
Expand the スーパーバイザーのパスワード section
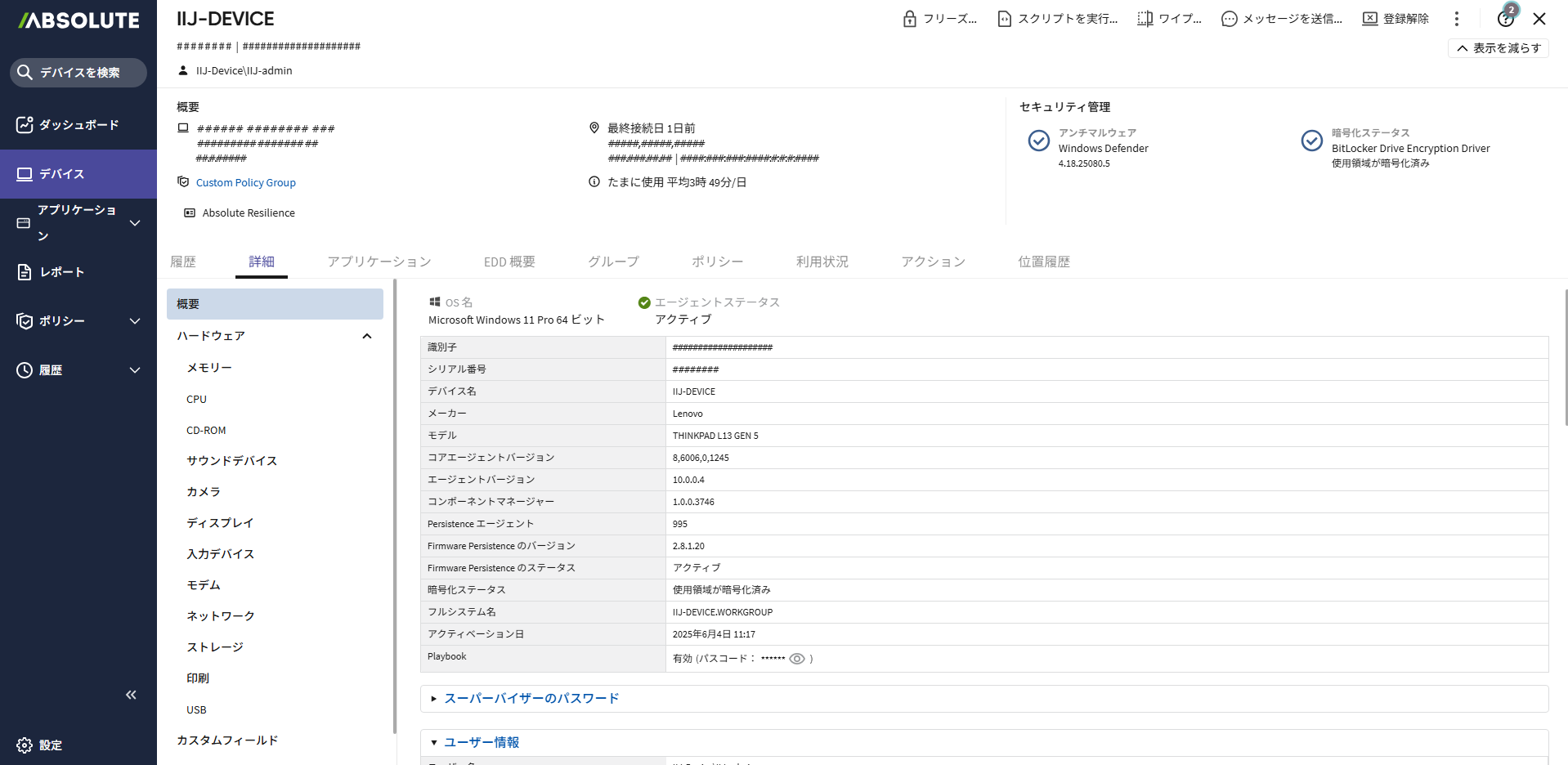click(531, 698)
